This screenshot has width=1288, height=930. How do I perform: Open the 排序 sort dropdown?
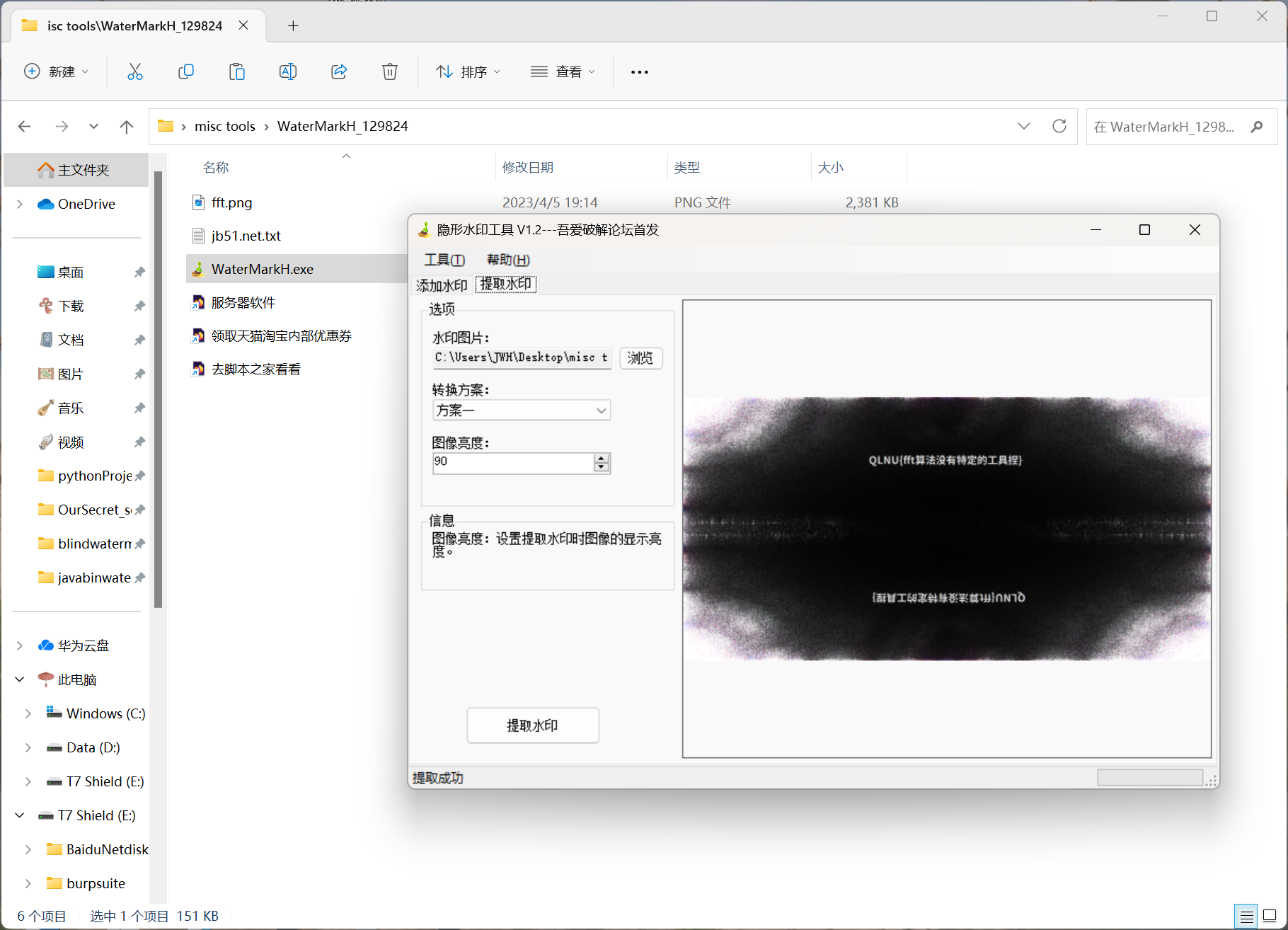coord(468,71)
